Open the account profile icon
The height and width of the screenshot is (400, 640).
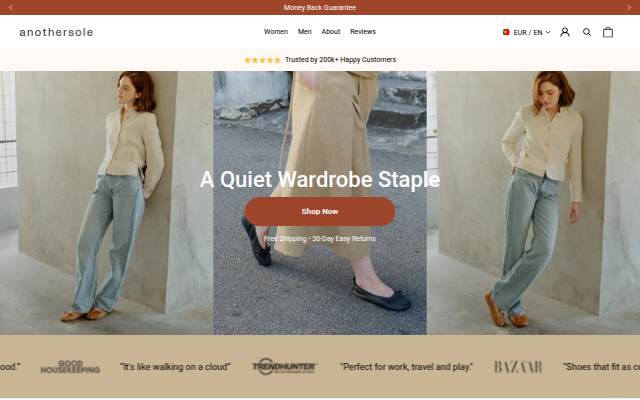[565, 32]
